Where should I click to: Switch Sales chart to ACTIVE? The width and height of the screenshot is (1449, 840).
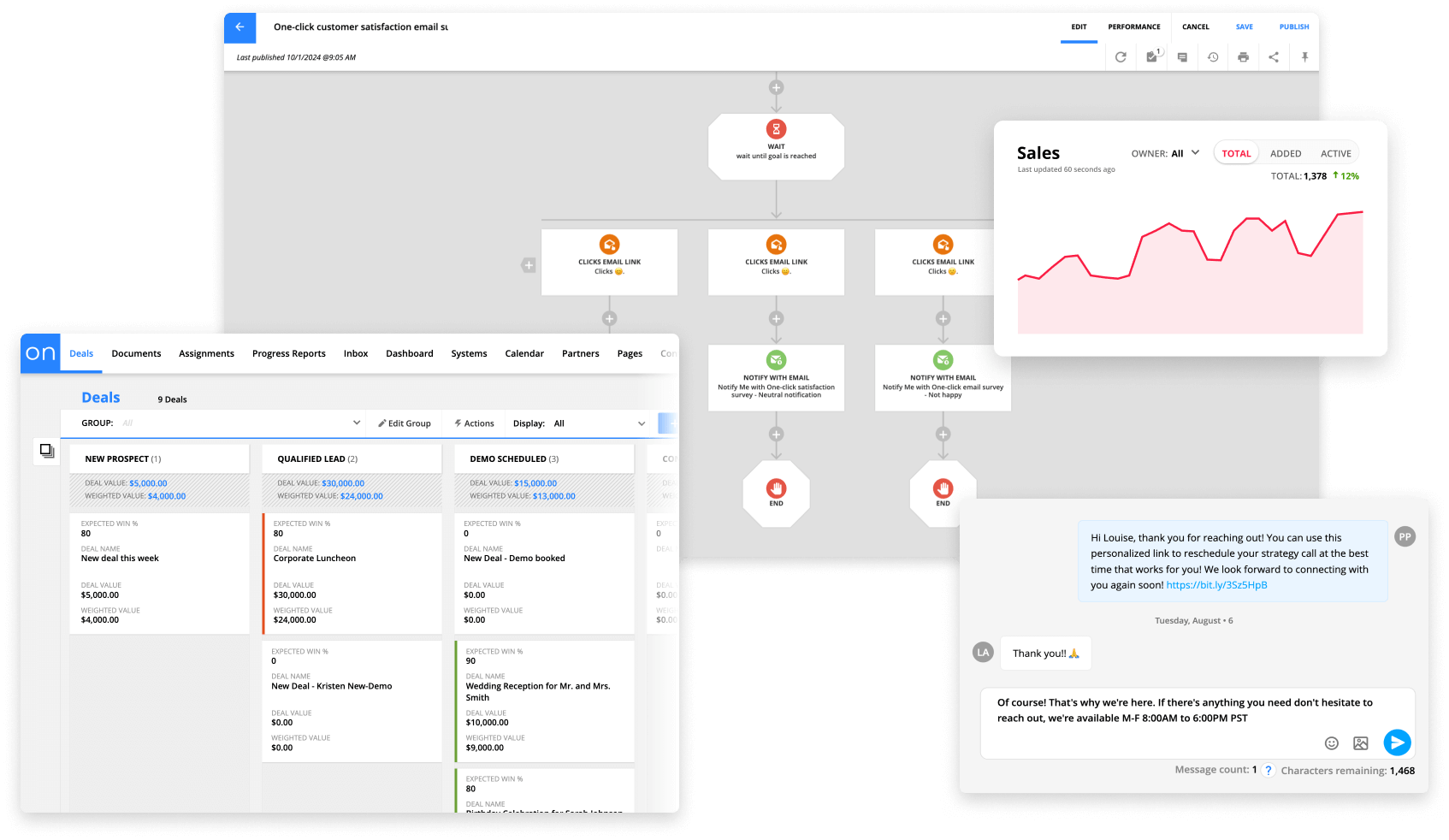[x=1335, y=154]
